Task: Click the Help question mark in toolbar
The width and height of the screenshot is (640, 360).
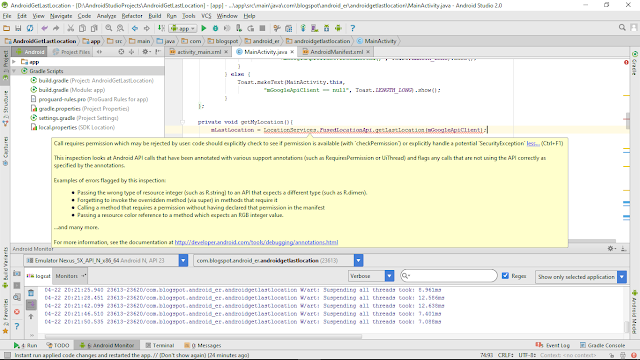Action: 353,28
